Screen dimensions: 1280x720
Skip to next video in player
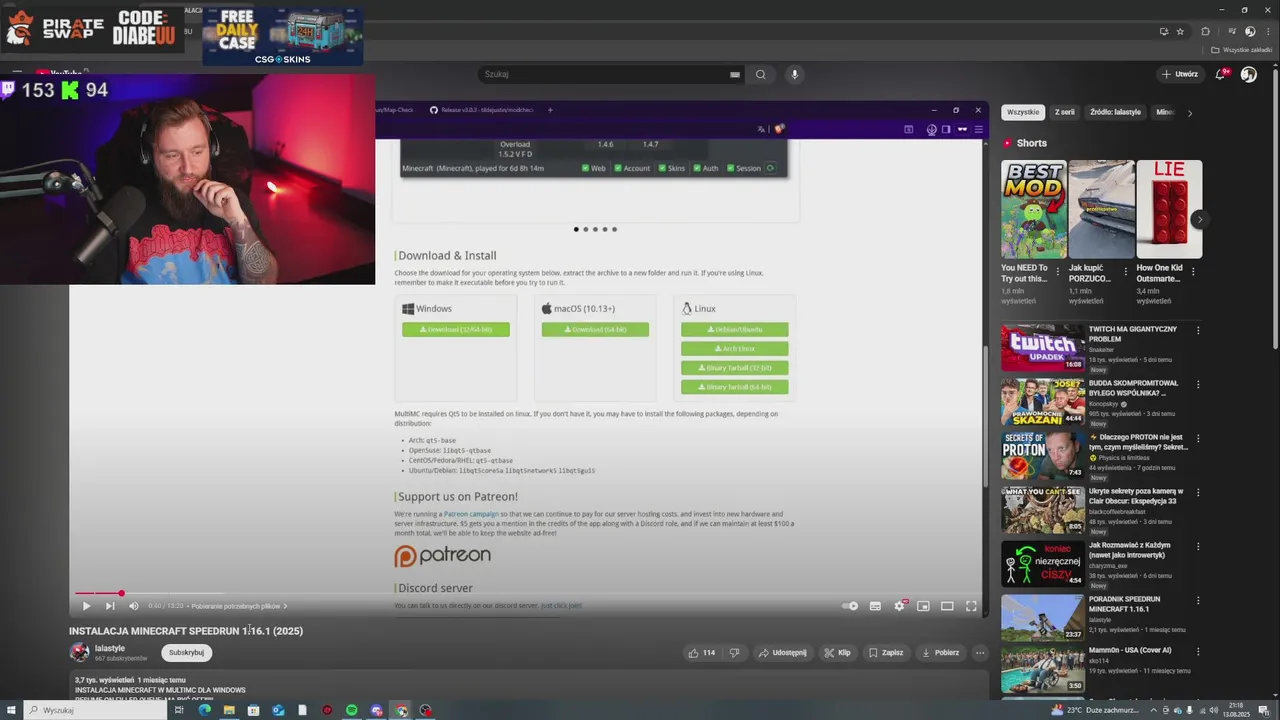tap(110, 606)
